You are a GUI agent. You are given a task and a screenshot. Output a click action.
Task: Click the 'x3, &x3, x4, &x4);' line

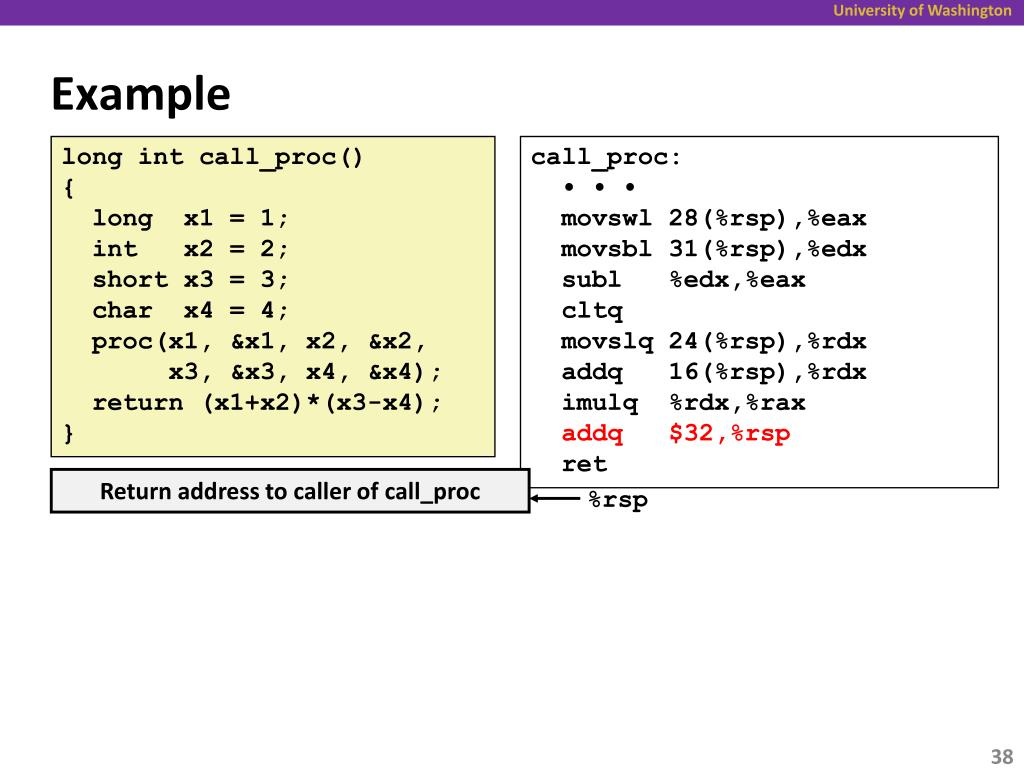(x=305, y=372)
